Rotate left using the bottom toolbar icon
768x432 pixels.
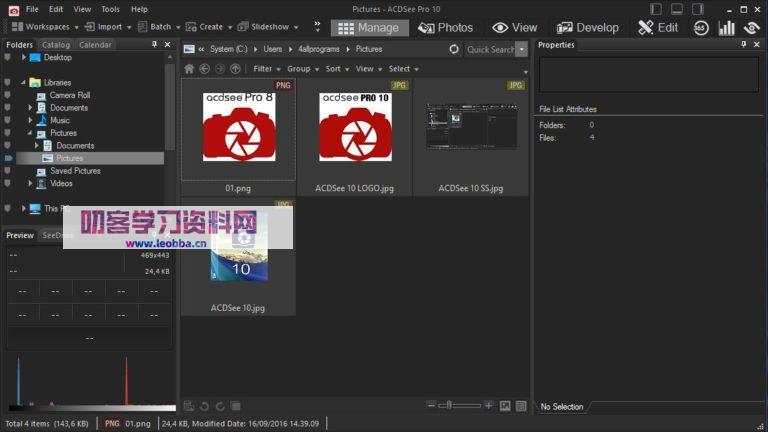(x=204, y=406)
